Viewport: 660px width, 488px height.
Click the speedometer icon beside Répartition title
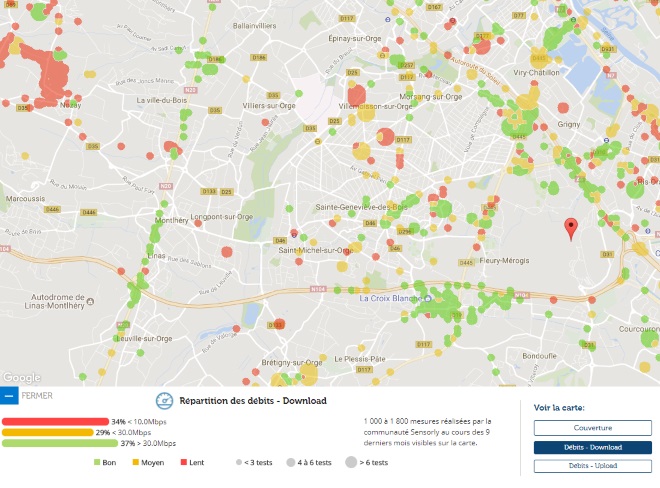[x=166, y=400]
